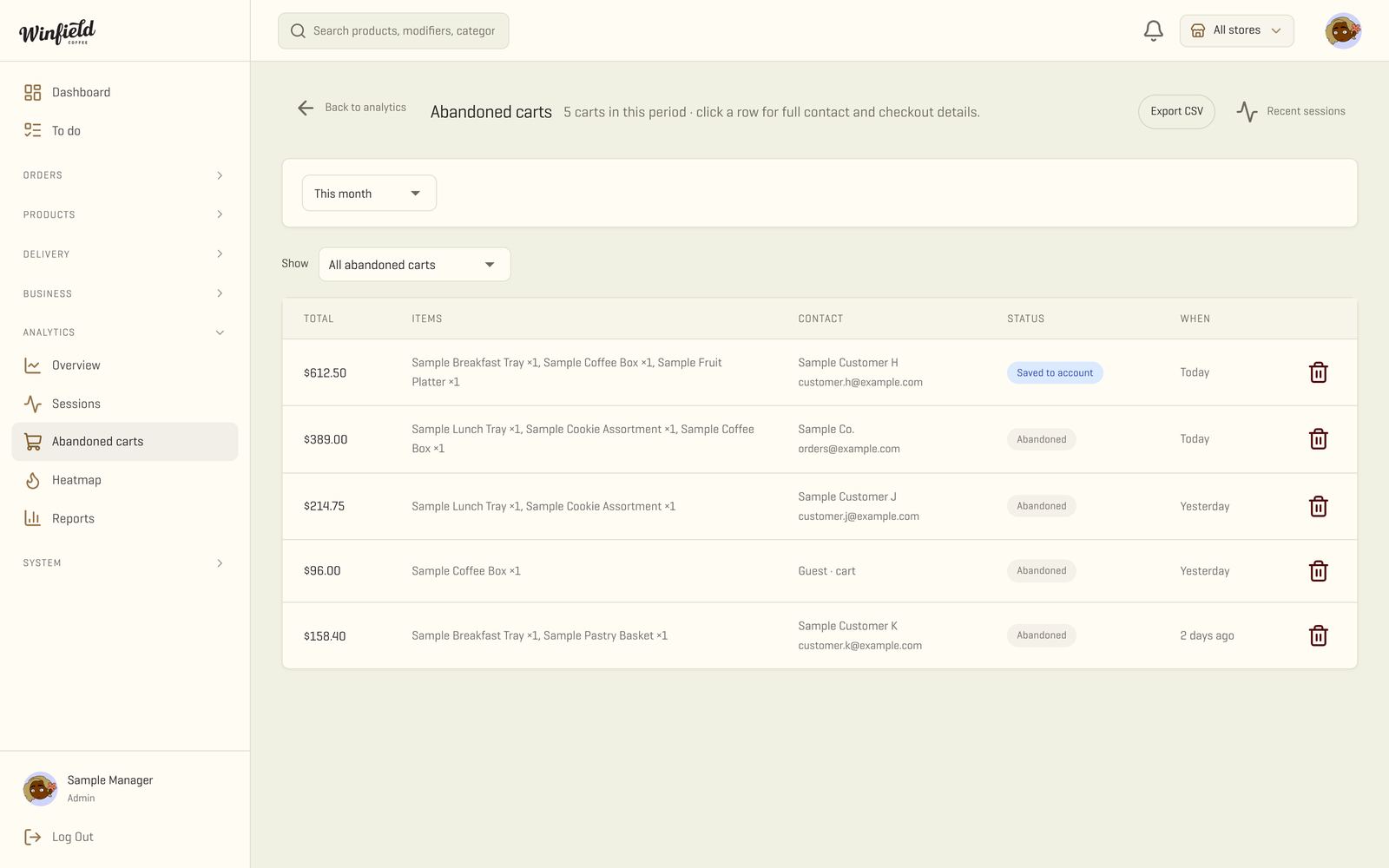Click the WHEN column header
The width and height of the screenshot is (1389, 868).
1195,319
